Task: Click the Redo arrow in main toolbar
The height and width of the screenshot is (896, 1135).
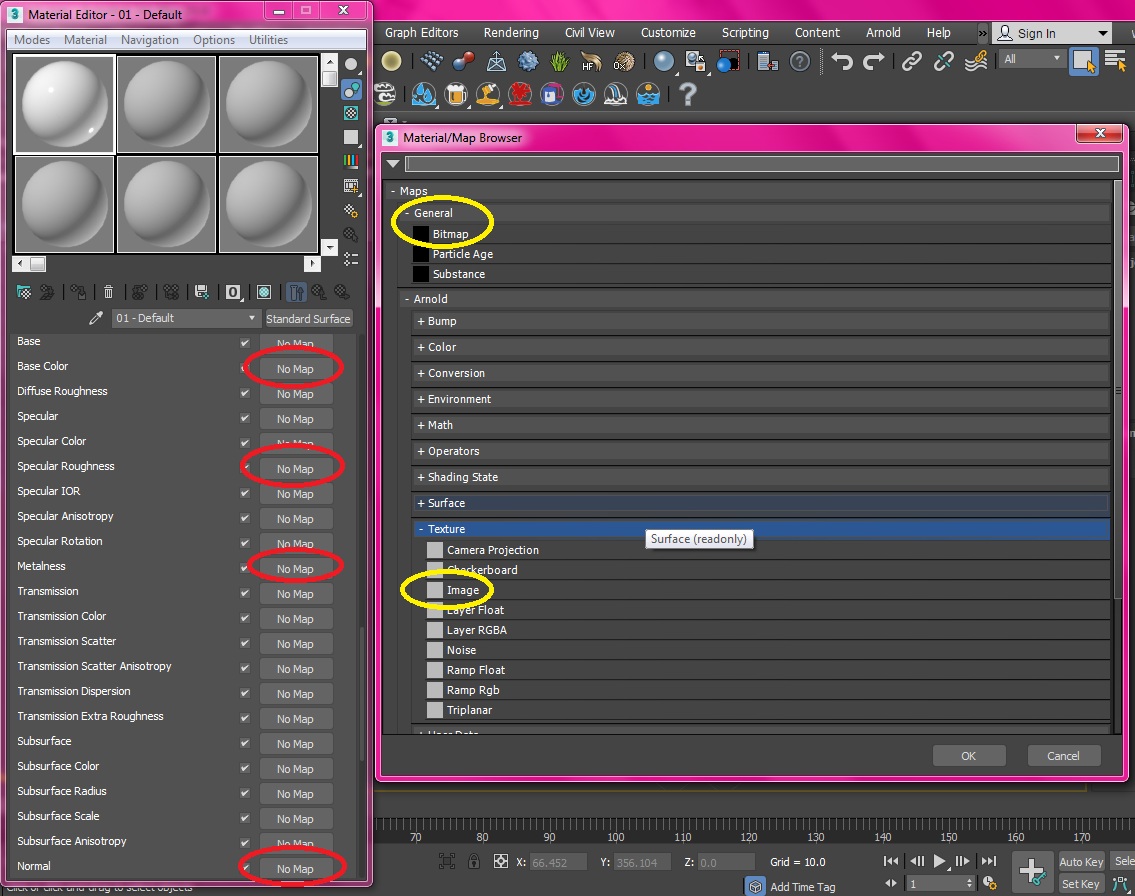Action: coord(874,62)
